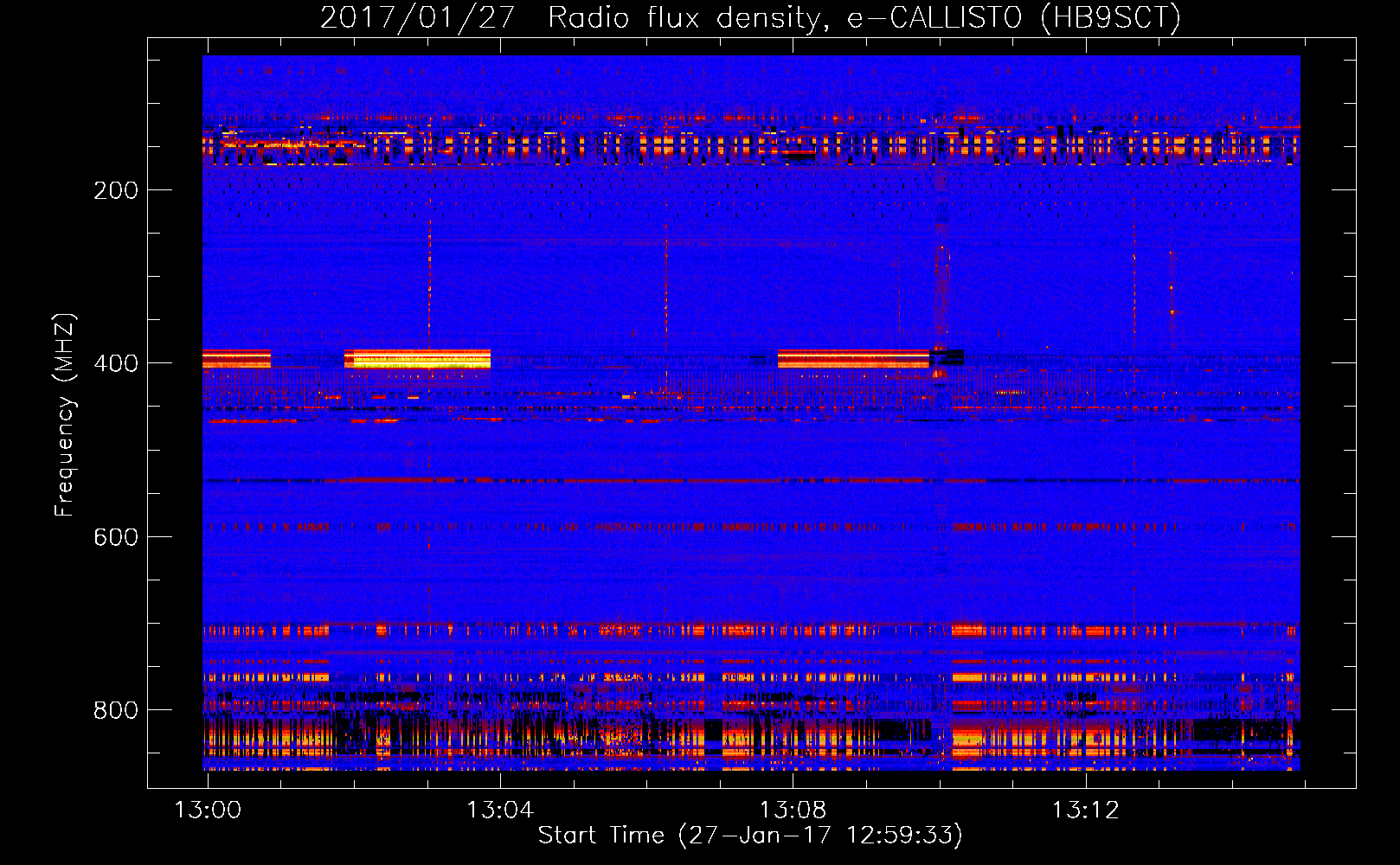
Task: Click the 13:00 time tick label
Action: tap(208, 810)
